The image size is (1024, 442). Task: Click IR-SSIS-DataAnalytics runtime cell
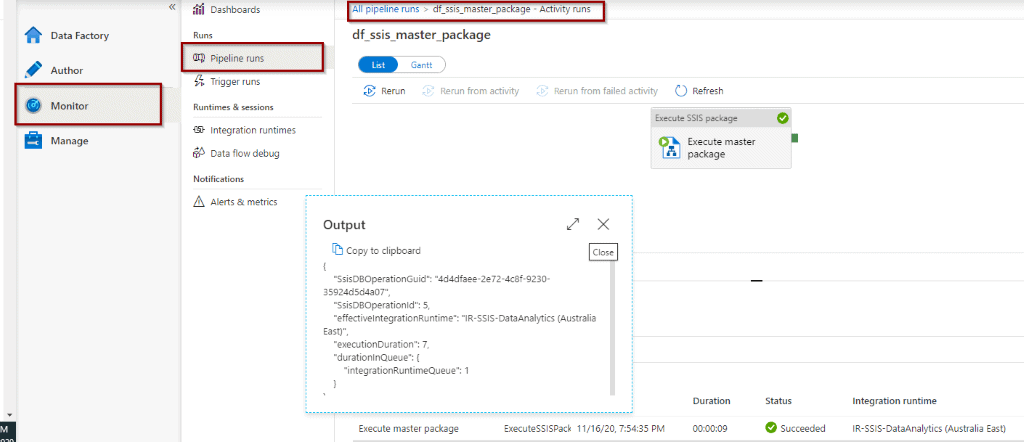coord(929,428)
